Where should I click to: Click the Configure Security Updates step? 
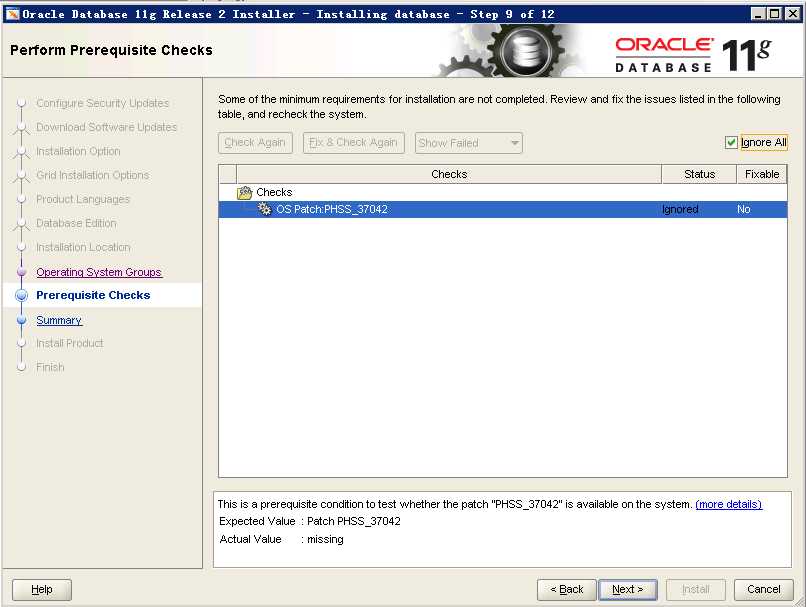click(x=102, y=103)
